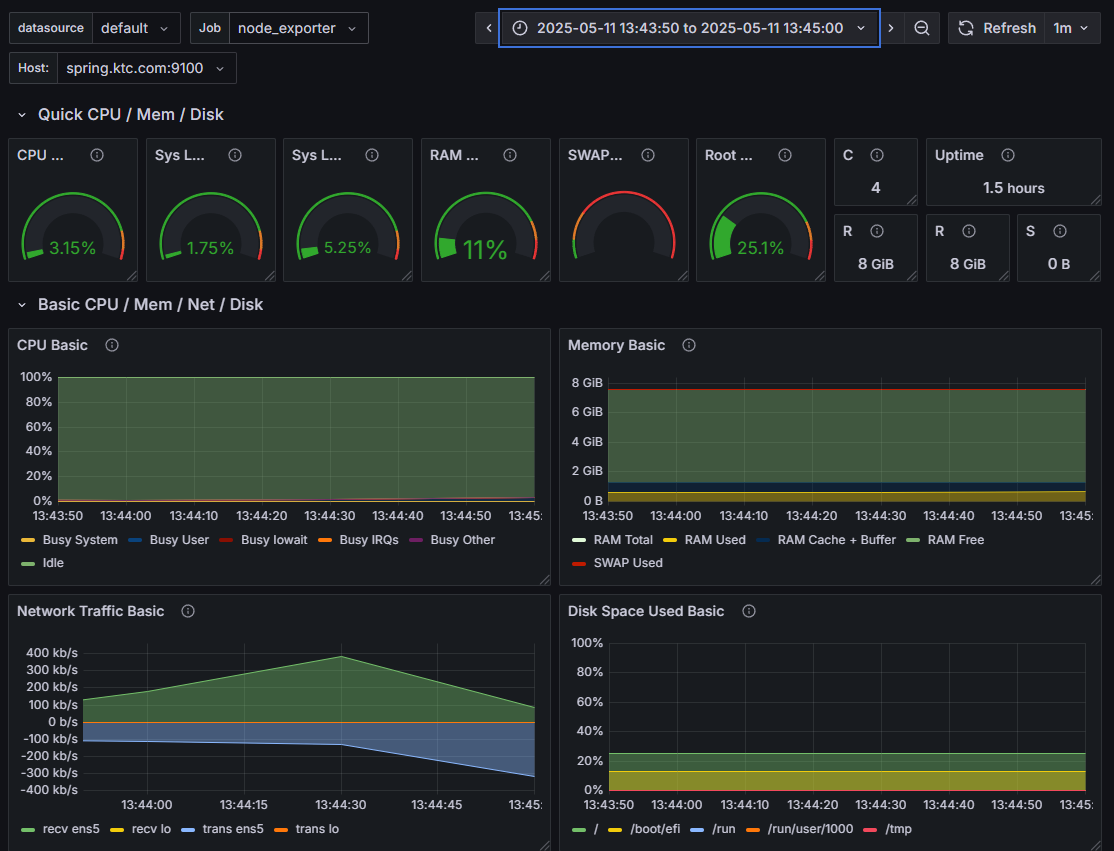
Task: Shift time range forward with the right arrow
Action: (890, 28)
